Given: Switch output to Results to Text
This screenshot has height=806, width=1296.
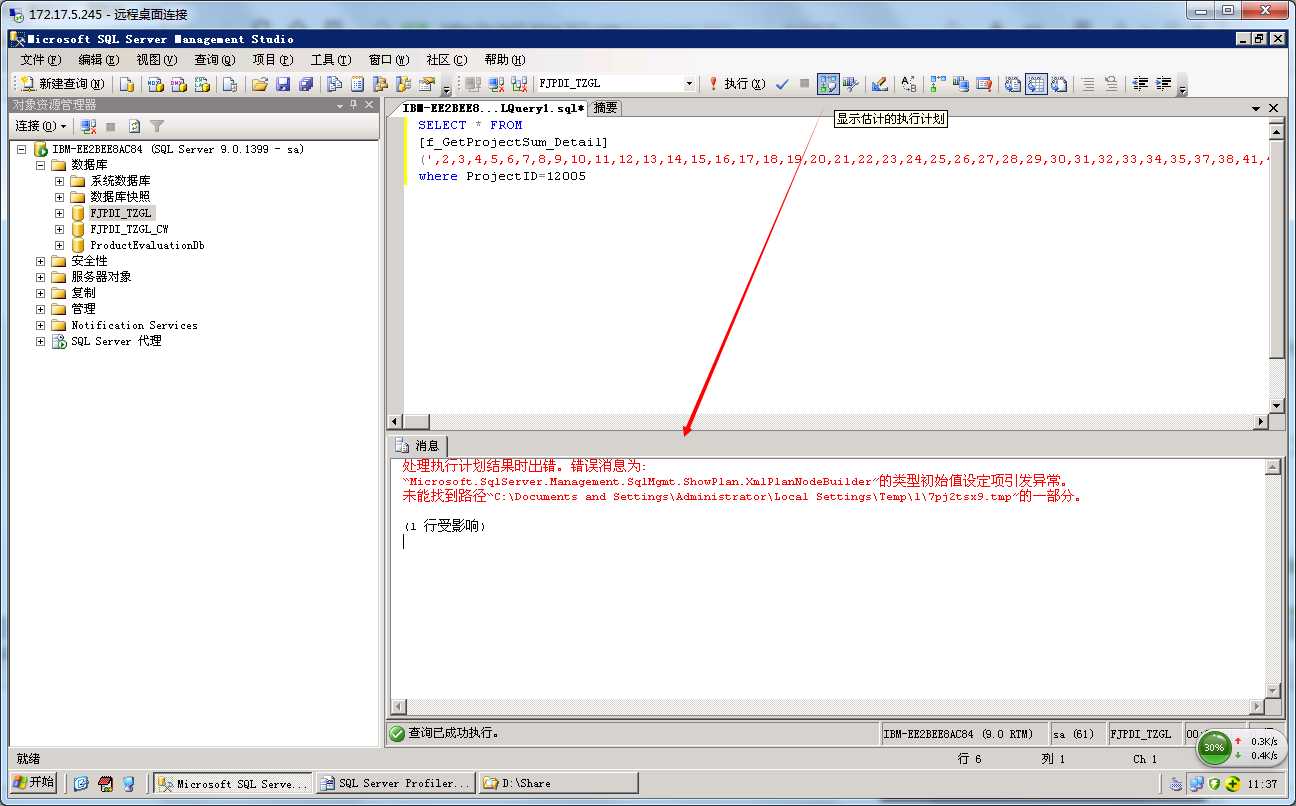Looking at the screenshot, I should click(1013, 84).
